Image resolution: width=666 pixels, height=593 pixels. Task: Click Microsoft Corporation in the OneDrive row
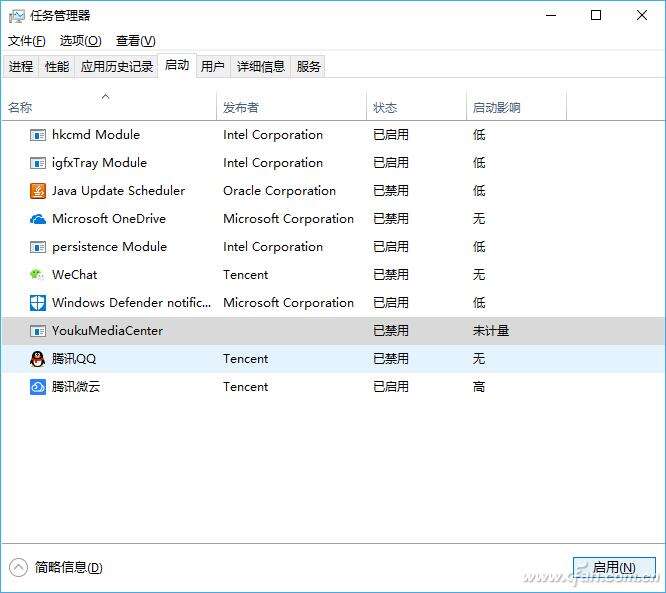(x=288, y=219)
